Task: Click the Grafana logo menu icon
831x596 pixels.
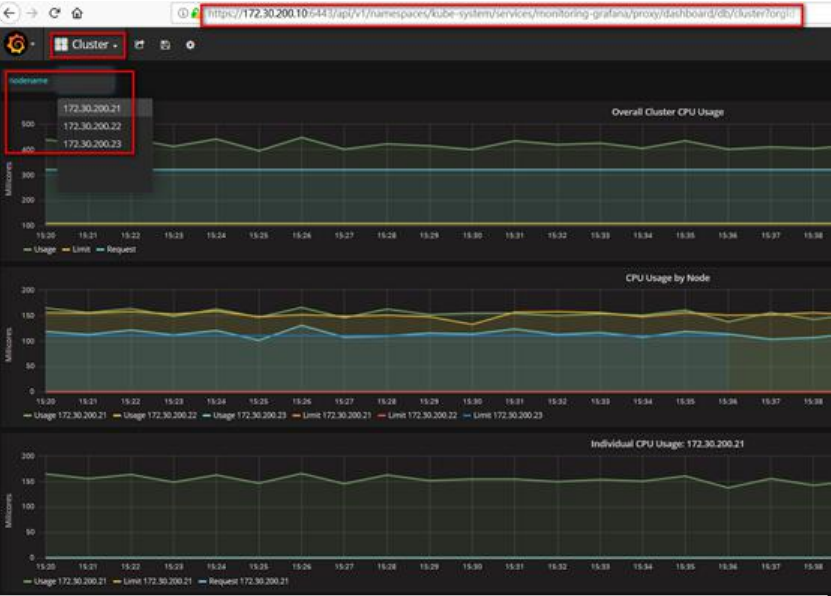Action: tap(16, 45)
